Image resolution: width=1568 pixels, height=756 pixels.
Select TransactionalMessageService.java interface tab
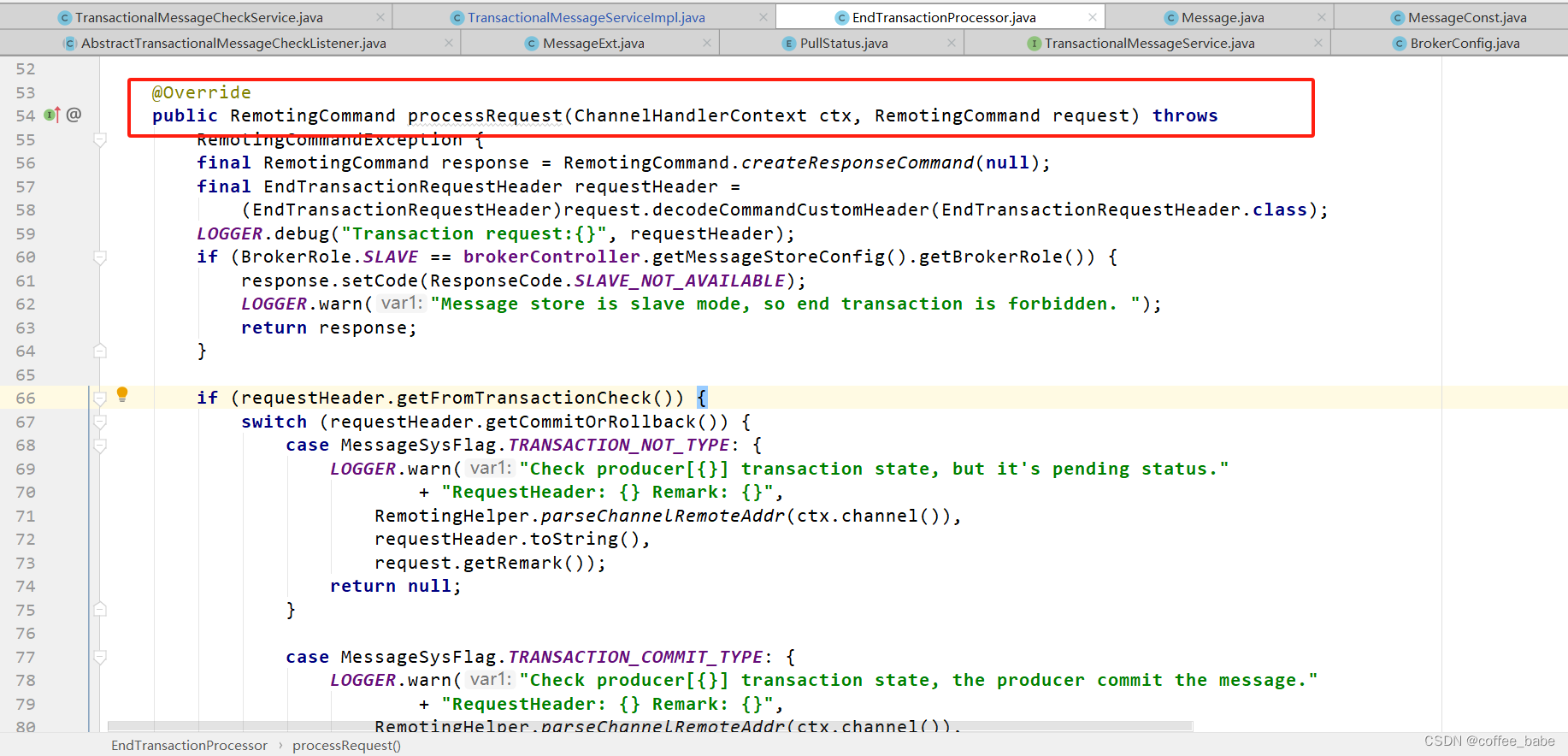tap(1149, 43)
